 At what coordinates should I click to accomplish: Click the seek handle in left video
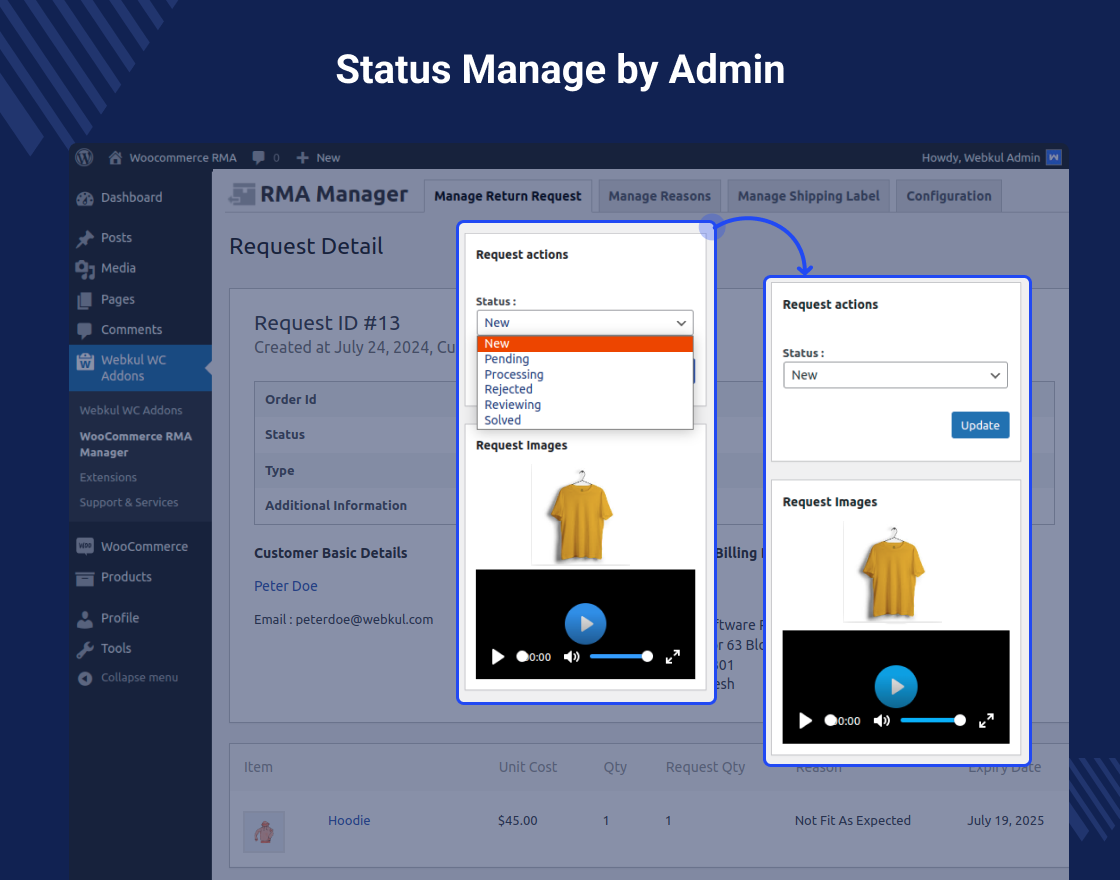click(522, 656)
